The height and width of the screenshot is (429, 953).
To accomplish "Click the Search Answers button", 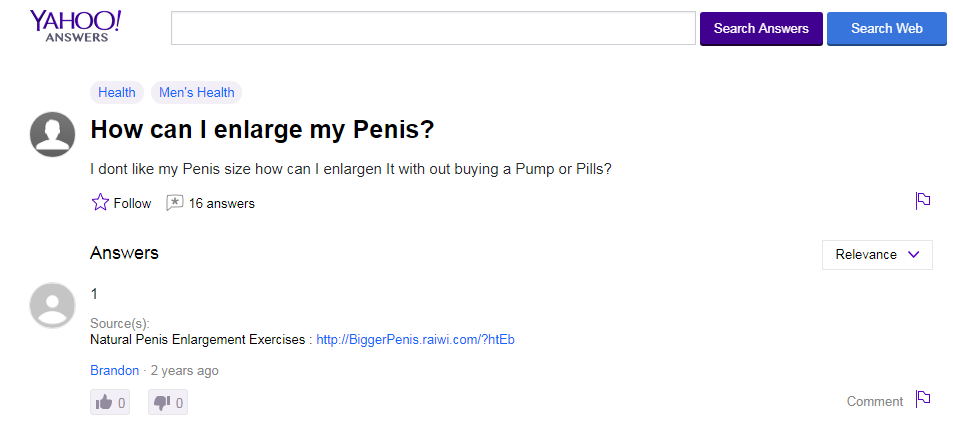I will (x=761, y=29).
